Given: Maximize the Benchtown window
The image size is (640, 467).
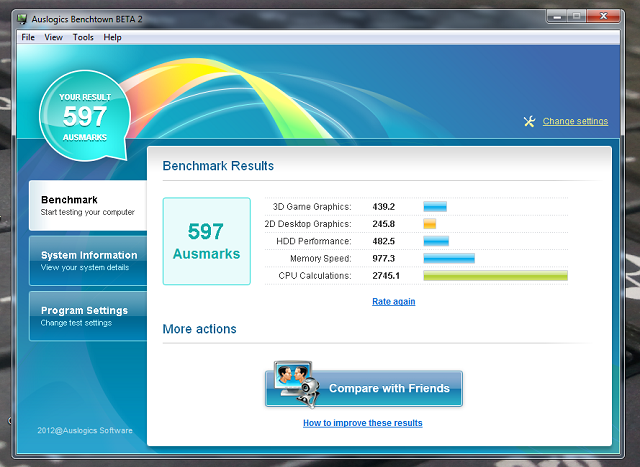Looking at the screenshot, I should coord(577,16).
